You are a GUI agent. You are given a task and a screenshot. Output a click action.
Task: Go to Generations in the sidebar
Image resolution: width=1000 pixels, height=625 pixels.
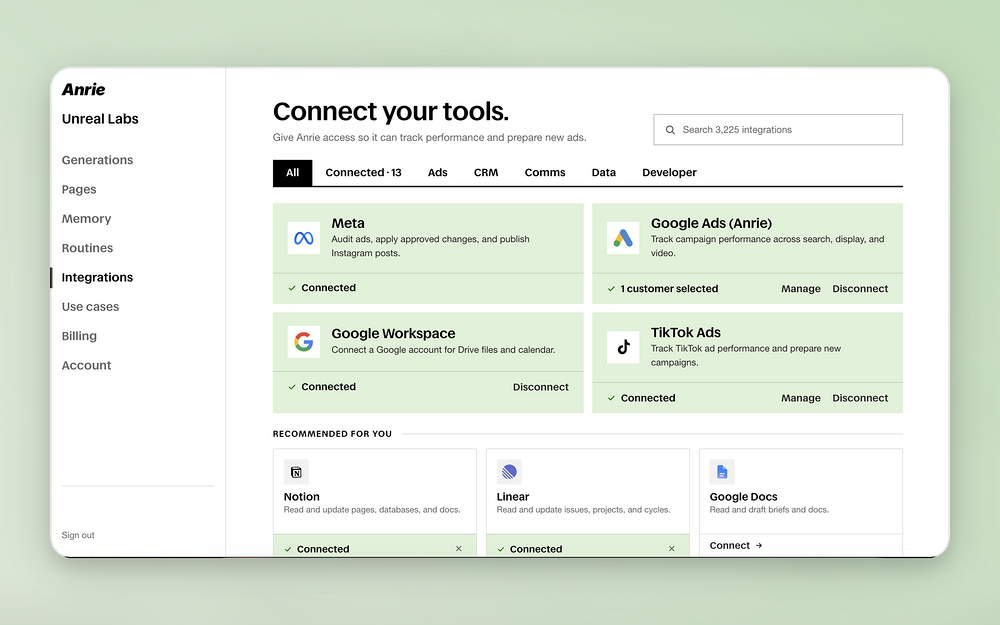98,160
